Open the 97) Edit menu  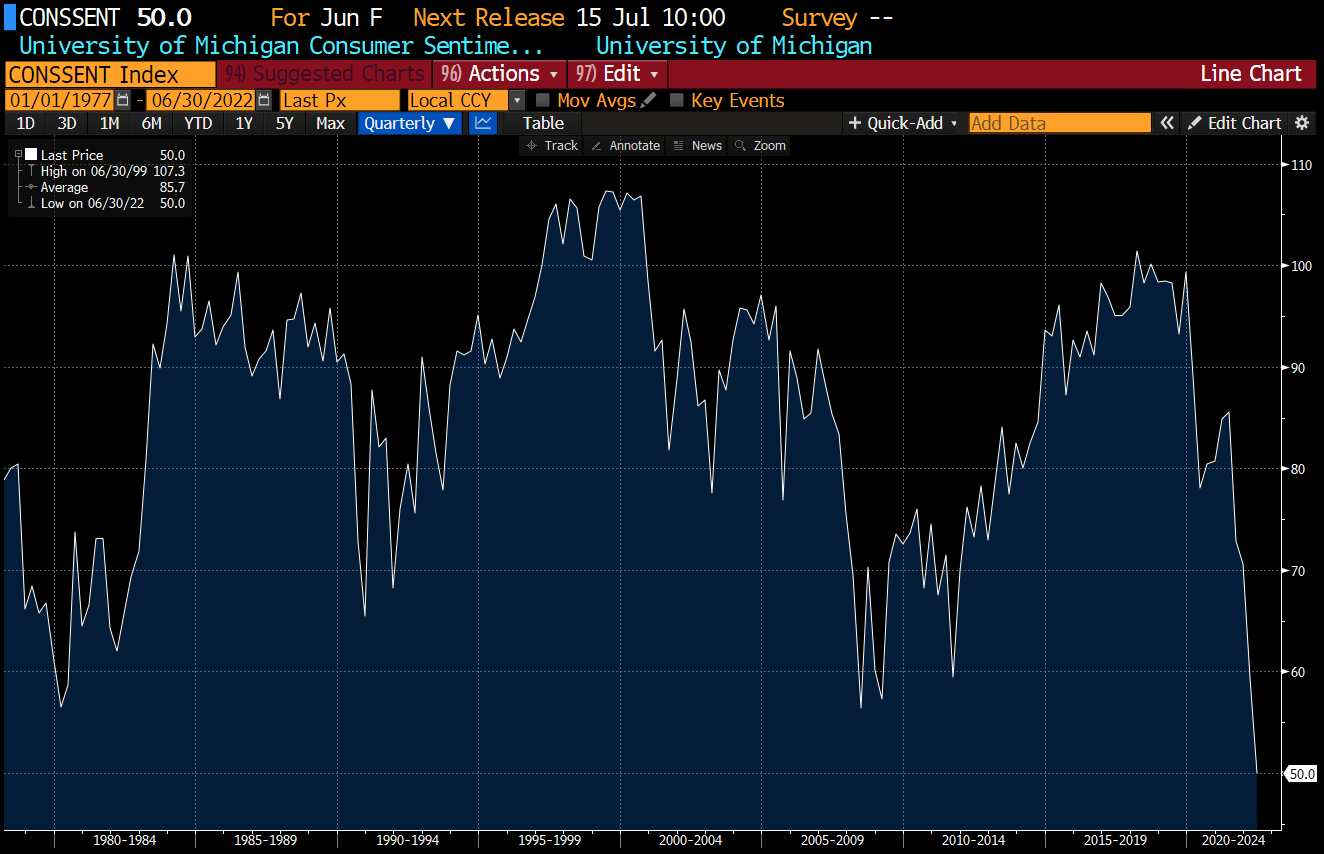(617, 74)
